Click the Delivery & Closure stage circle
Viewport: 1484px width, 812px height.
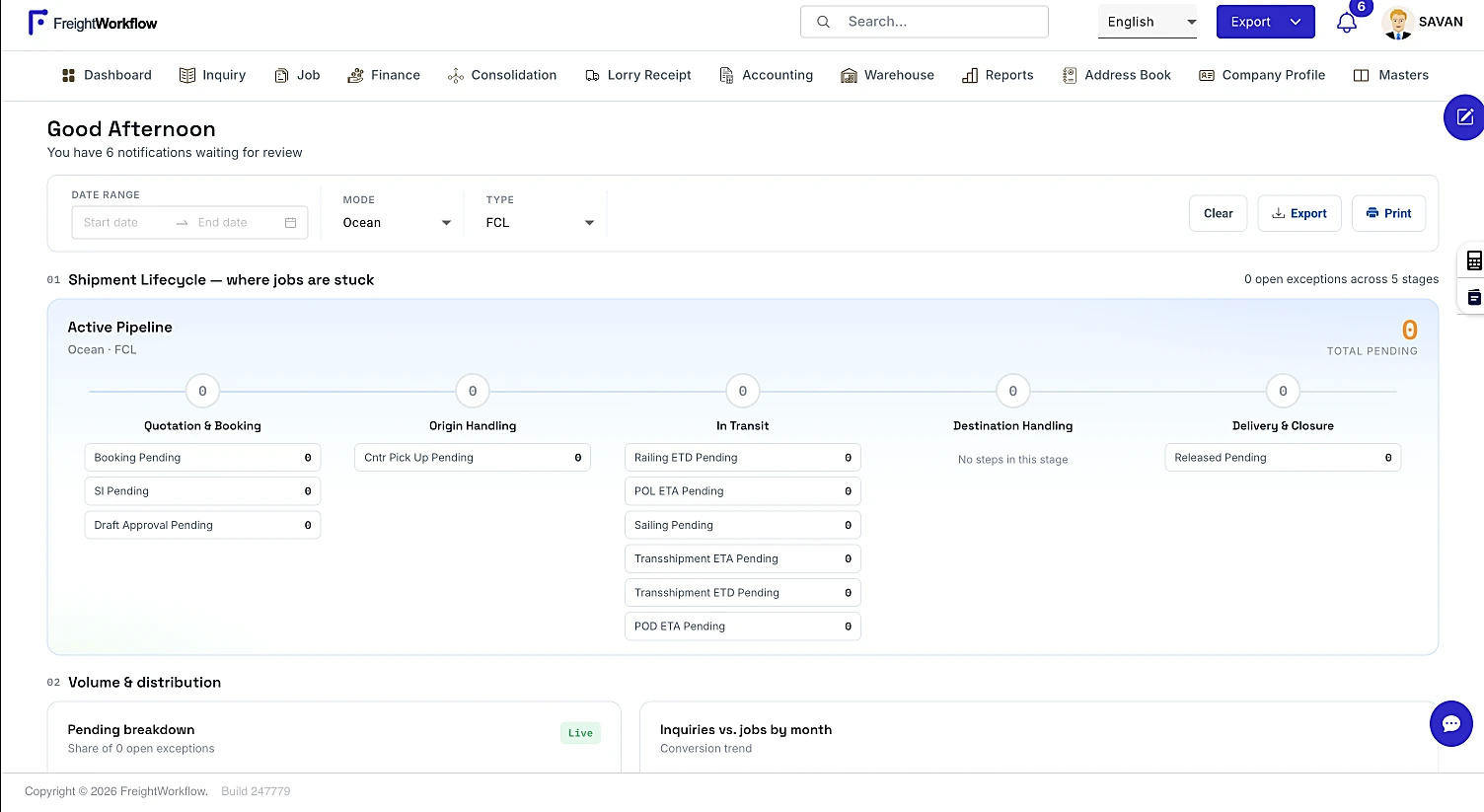1283,392
